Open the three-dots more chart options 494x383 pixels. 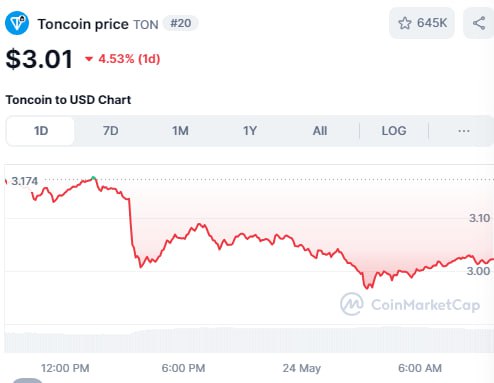click(x=464, y=131)
